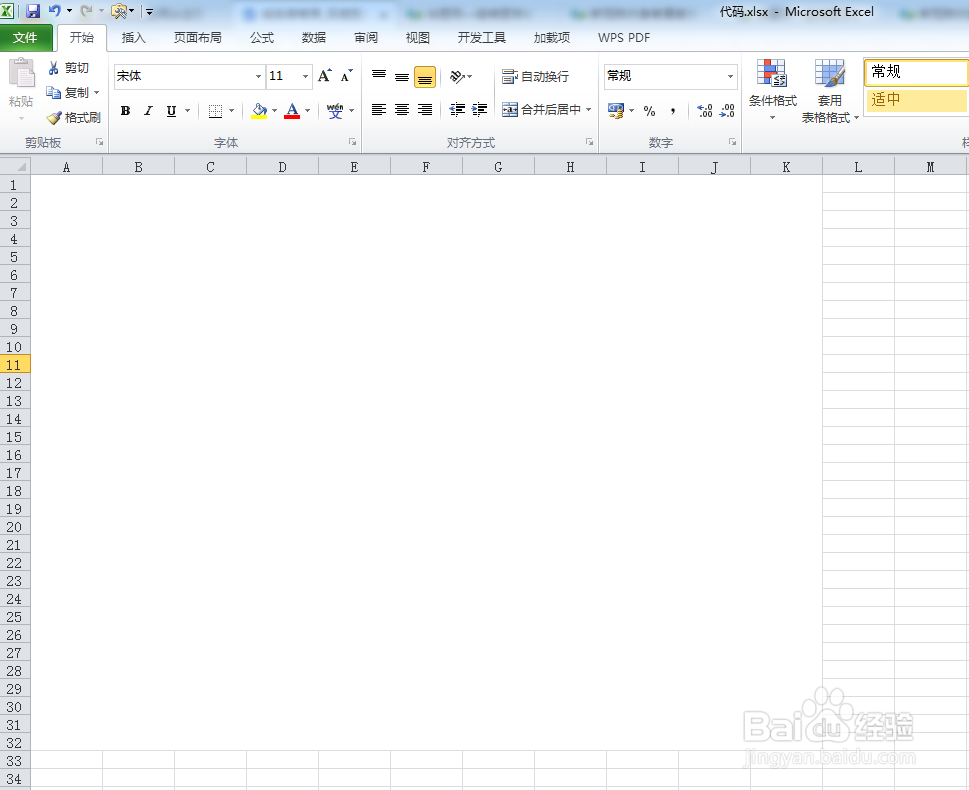
Task: Toggle align text left
Action: (379, 110)
